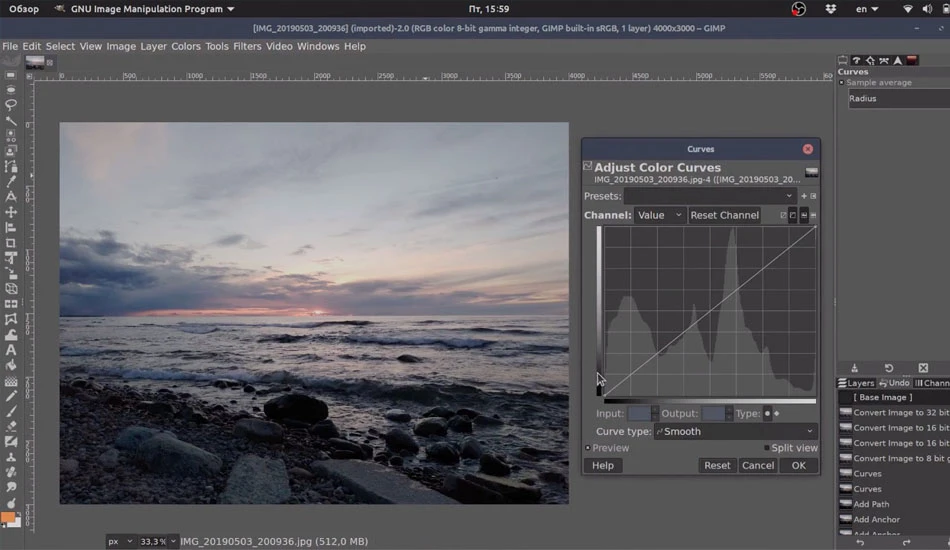
Task: Select the Move tool
Action: [x=11, y=212]
